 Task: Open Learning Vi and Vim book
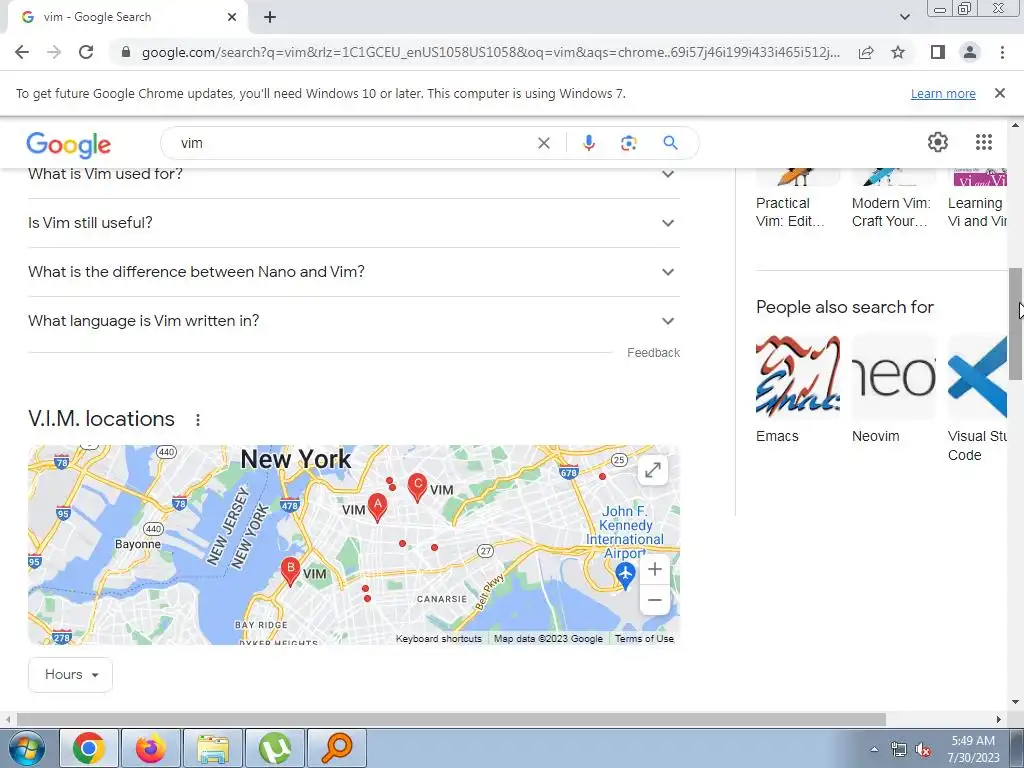click(977, 199)
